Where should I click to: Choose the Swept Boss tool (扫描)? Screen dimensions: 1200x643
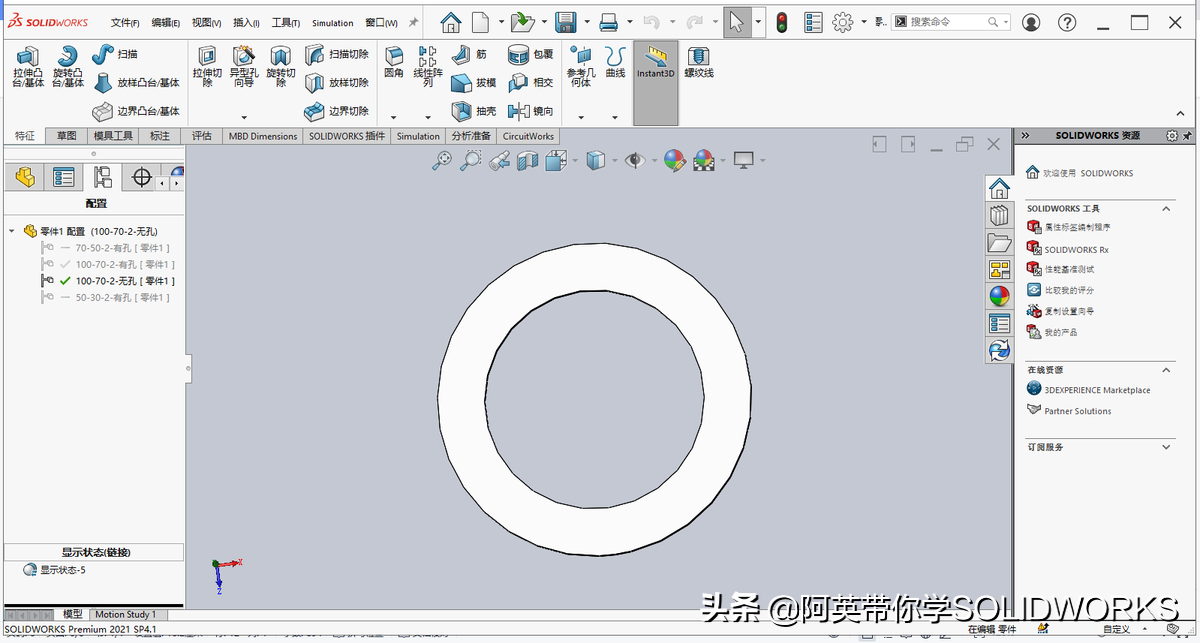pos(115,54)
